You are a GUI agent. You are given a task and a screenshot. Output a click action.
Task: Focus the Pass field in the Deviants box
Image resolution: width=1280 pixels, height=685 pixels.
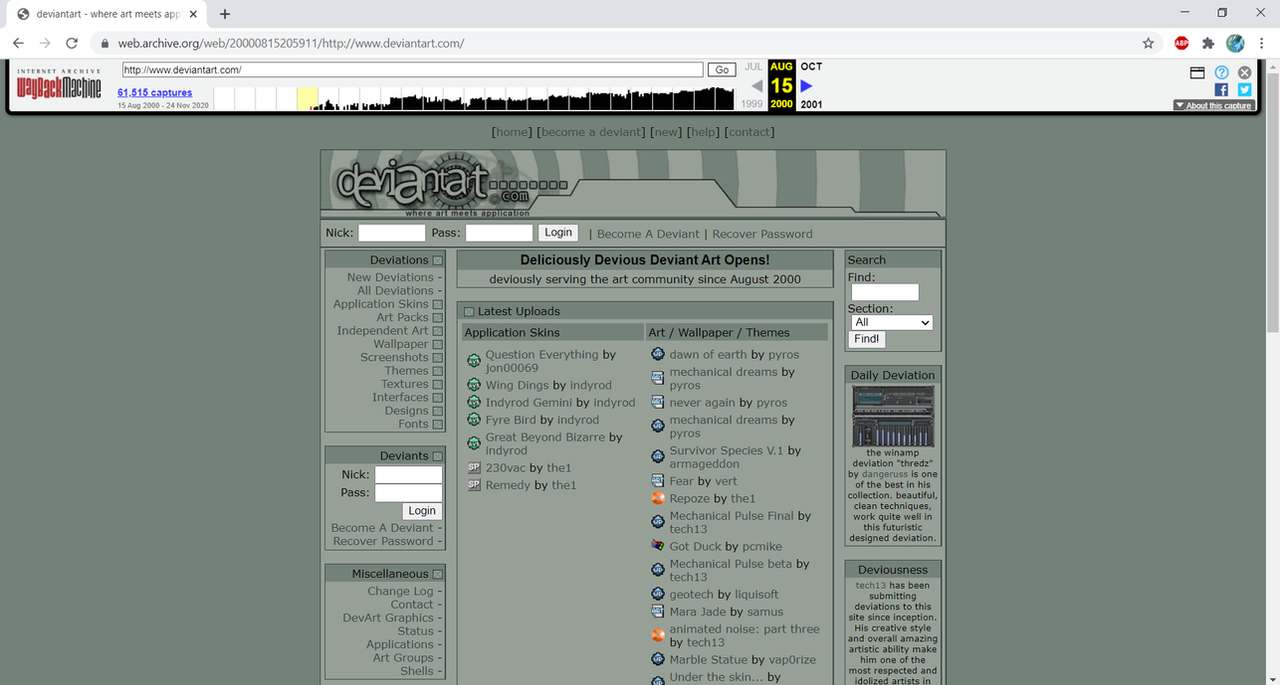[x=408, y=492]
